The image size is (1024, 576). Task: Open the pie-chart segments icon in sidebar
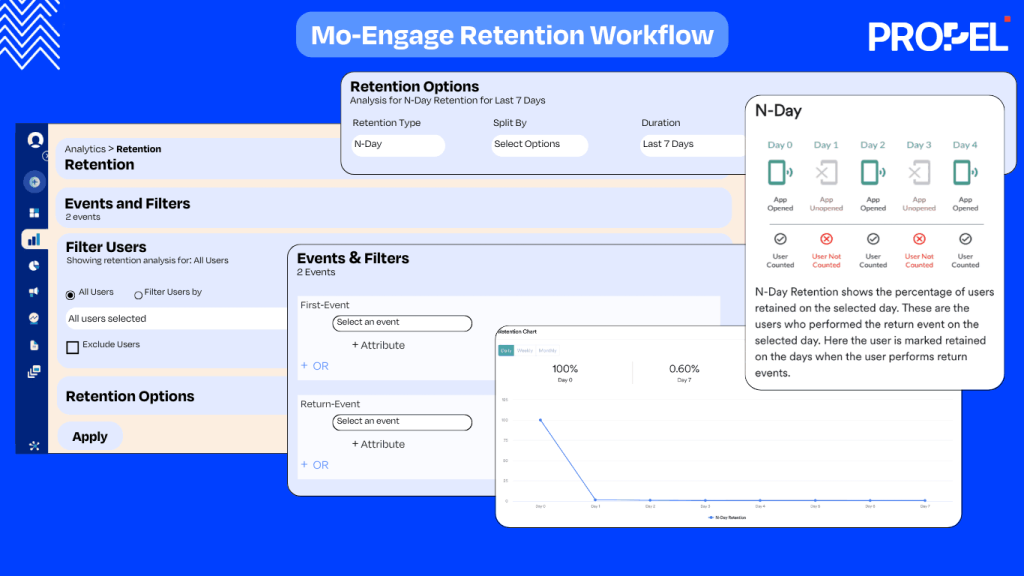[34, 266]
